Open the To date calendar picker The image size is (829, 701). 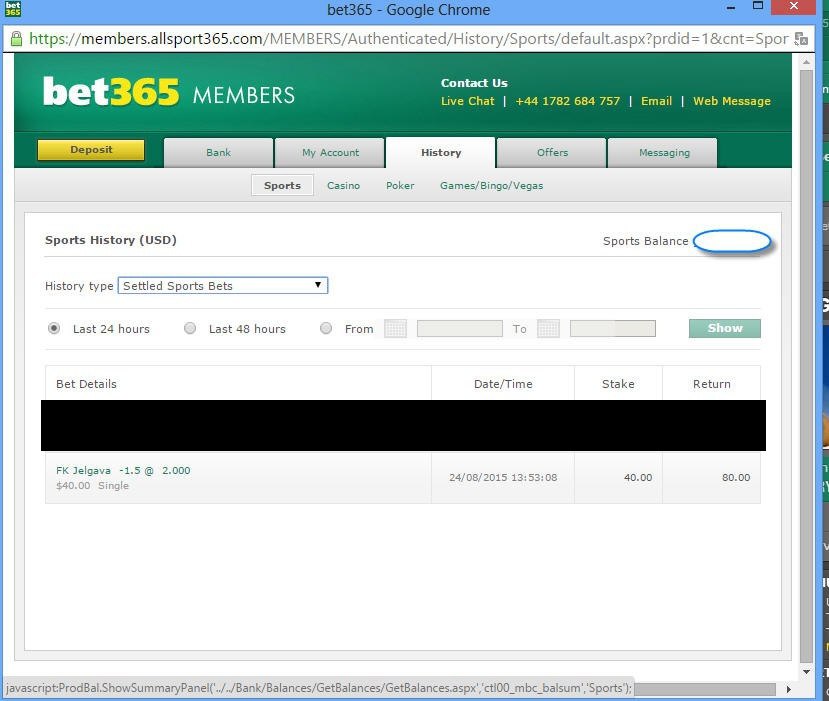[x=548, y=329]
